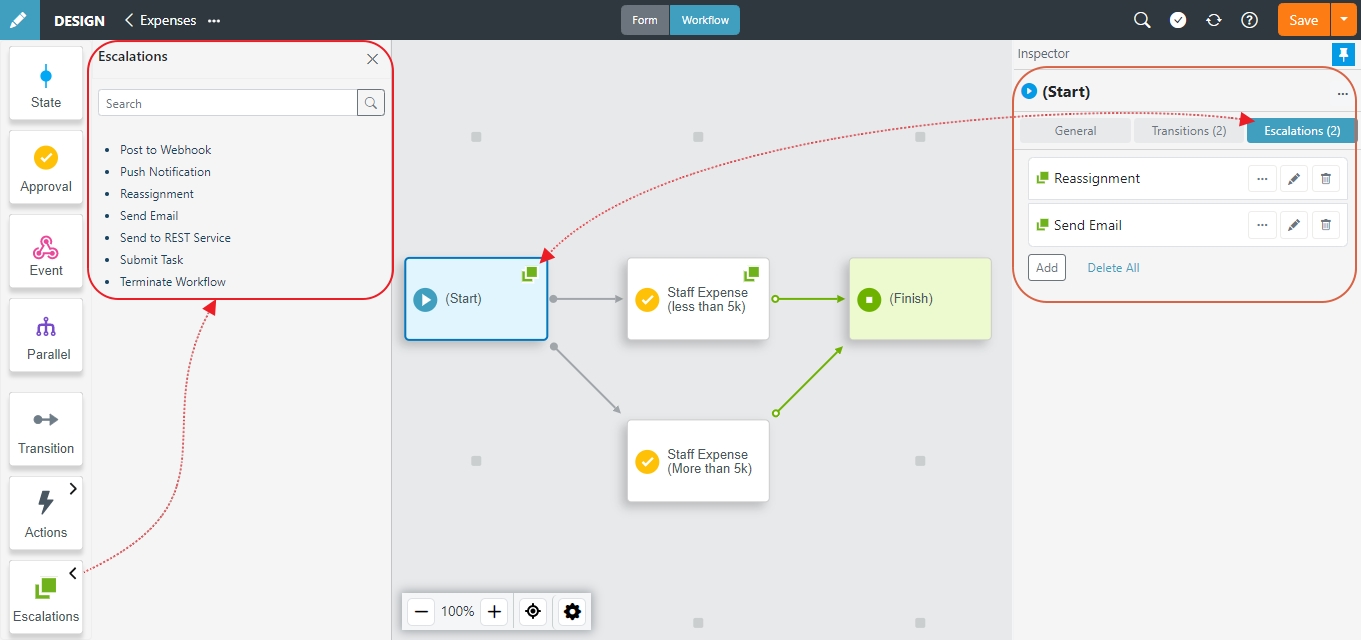The height and width of the screenshot is (640, 1361).
Task: Select Send Email row in Inspector
Action: [1188, 225]
